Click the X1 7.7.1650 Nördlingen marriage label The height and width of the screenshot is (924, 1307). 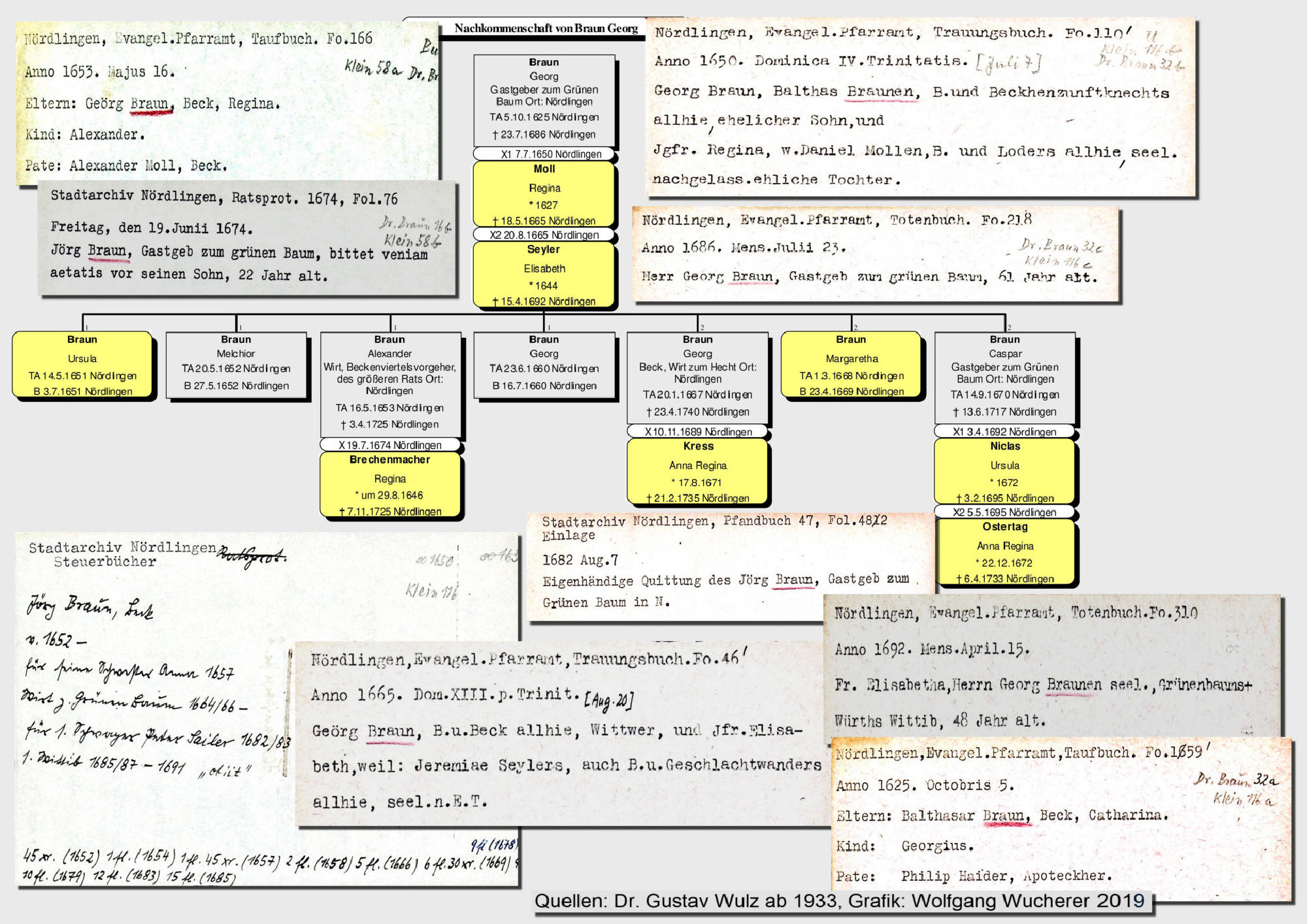click(x=544, y=154)
